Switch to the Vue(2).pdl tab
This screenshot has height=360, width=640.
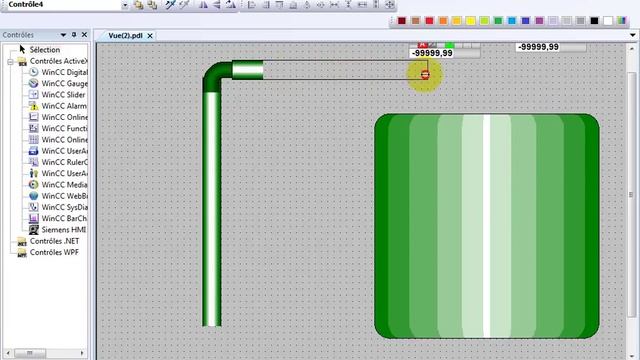125,36
